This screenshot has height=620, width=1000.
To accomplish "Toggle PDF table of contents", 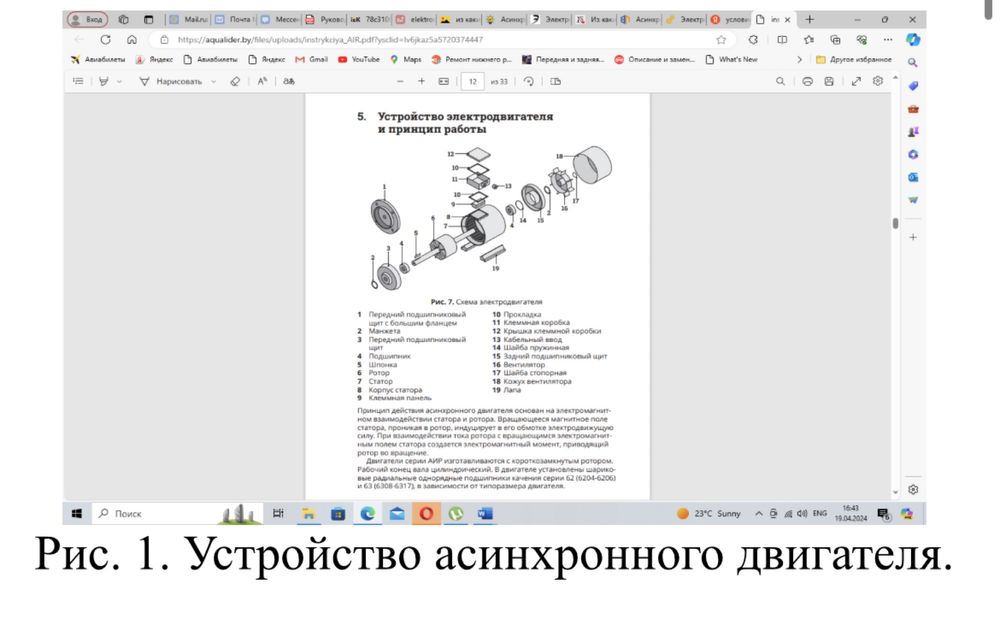I will point(78,82).
